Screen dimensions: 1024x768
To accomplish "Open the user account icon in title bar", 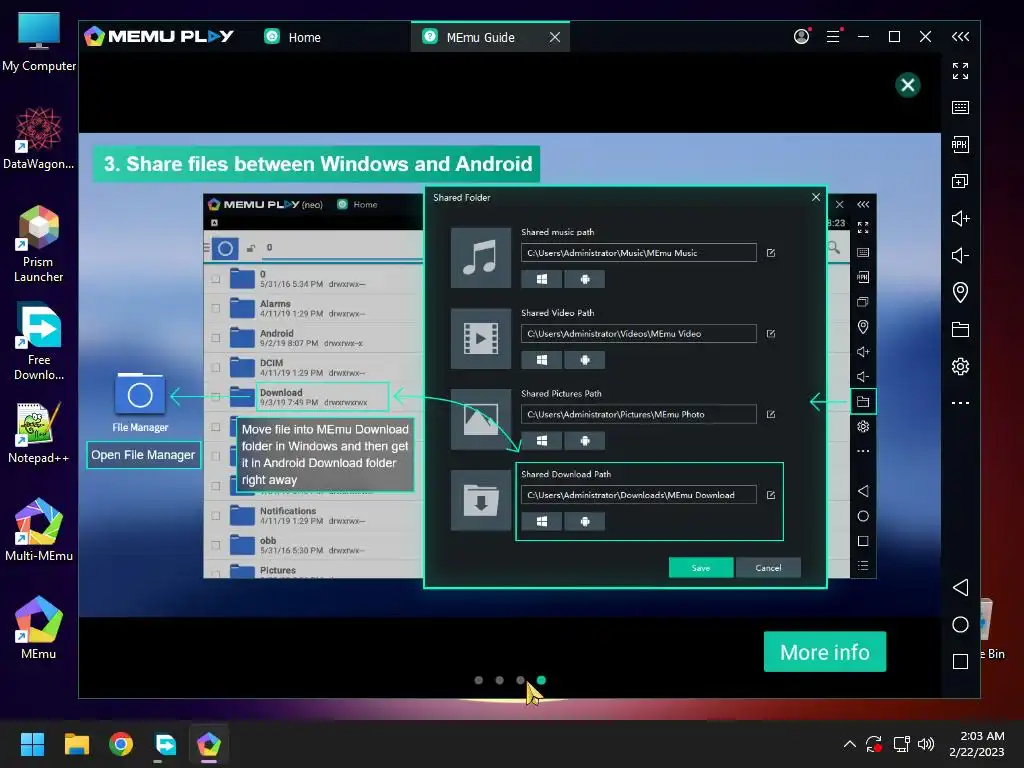I will (x=801, y=37).
